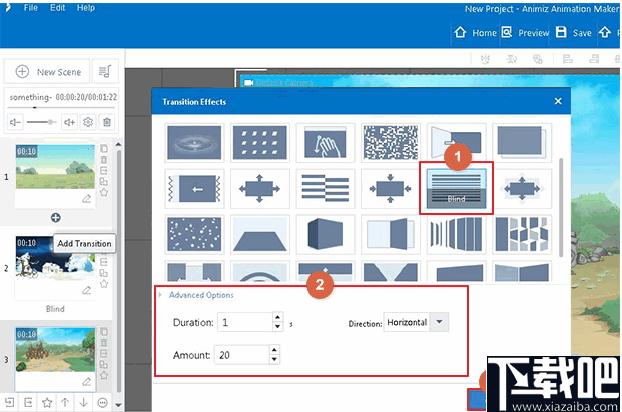Select the 3D cube transition effect
The height and width of the screenshot is (412, 622).
pos(325,234)
